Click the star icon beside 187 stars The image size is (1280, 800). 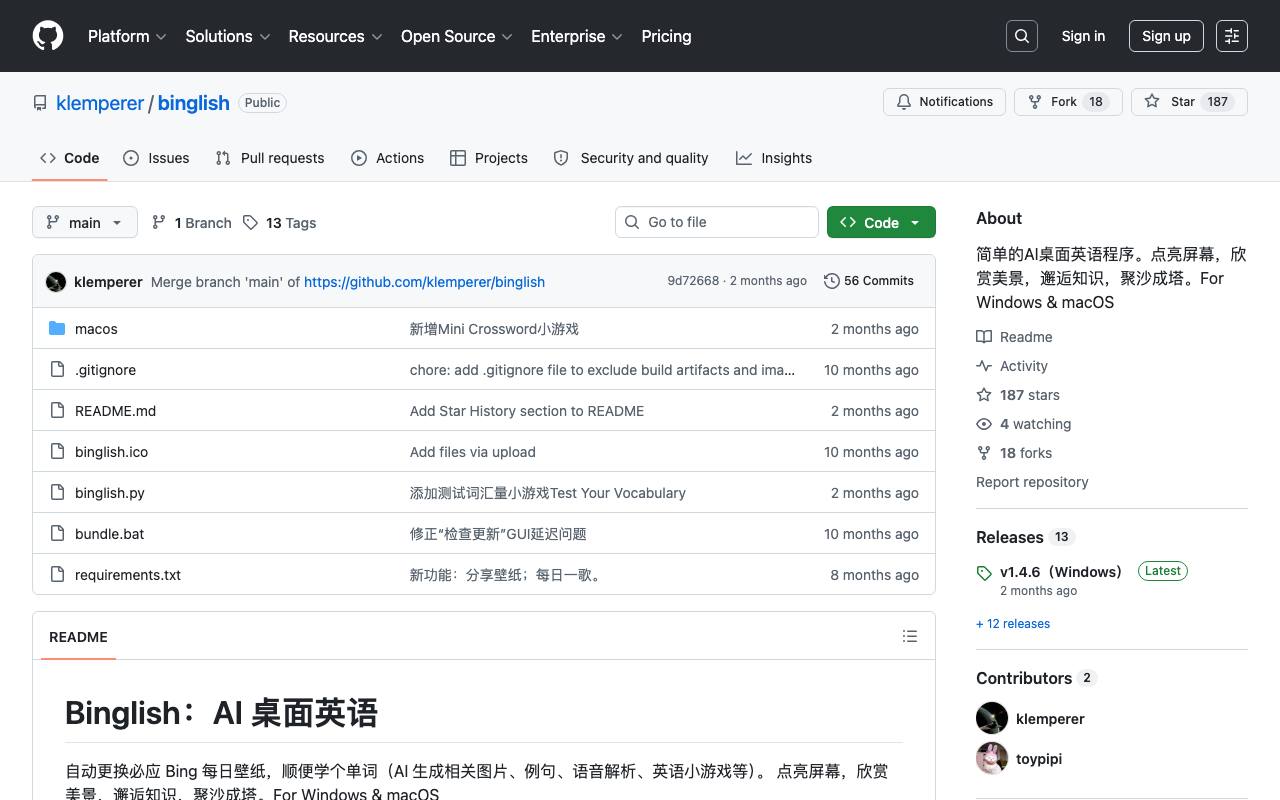(x=984, y=395)
